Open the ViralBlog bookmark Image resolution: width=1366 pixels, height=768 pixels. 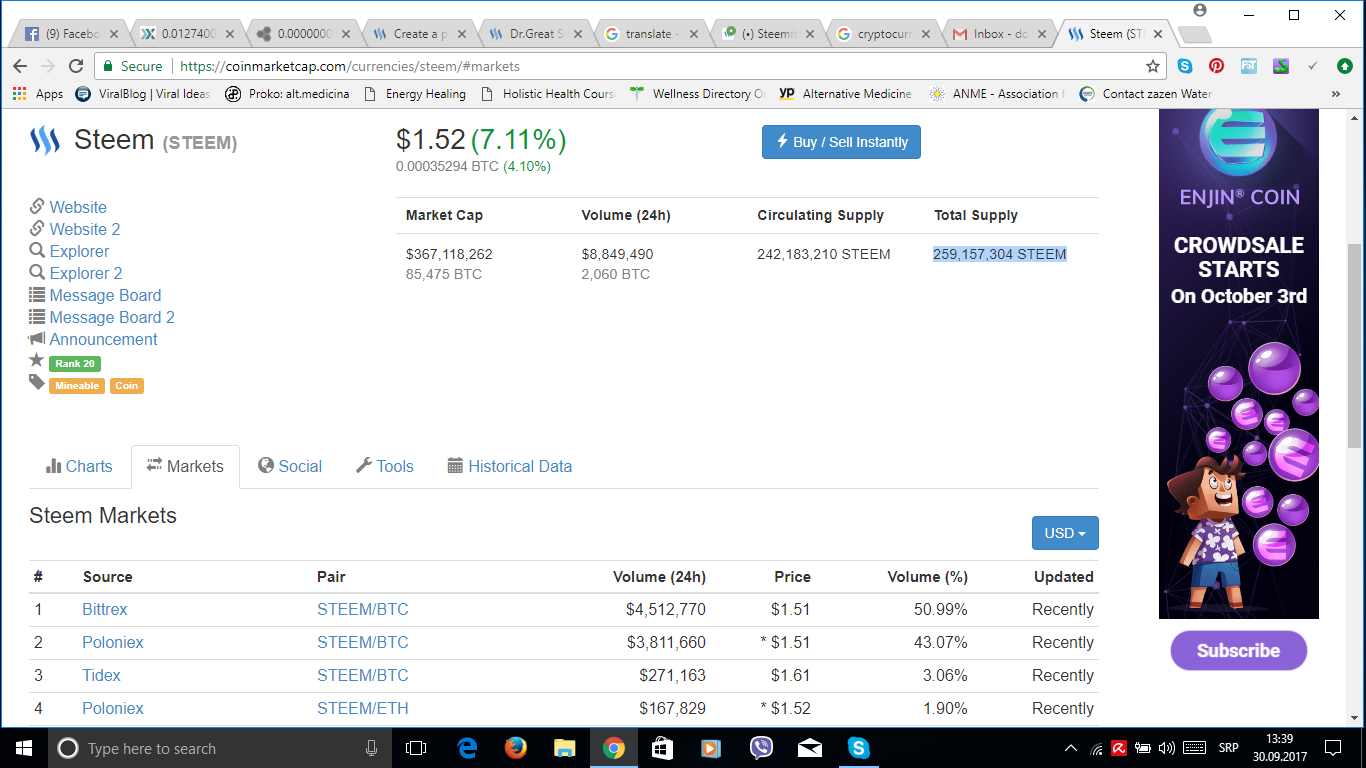(143, 94)
